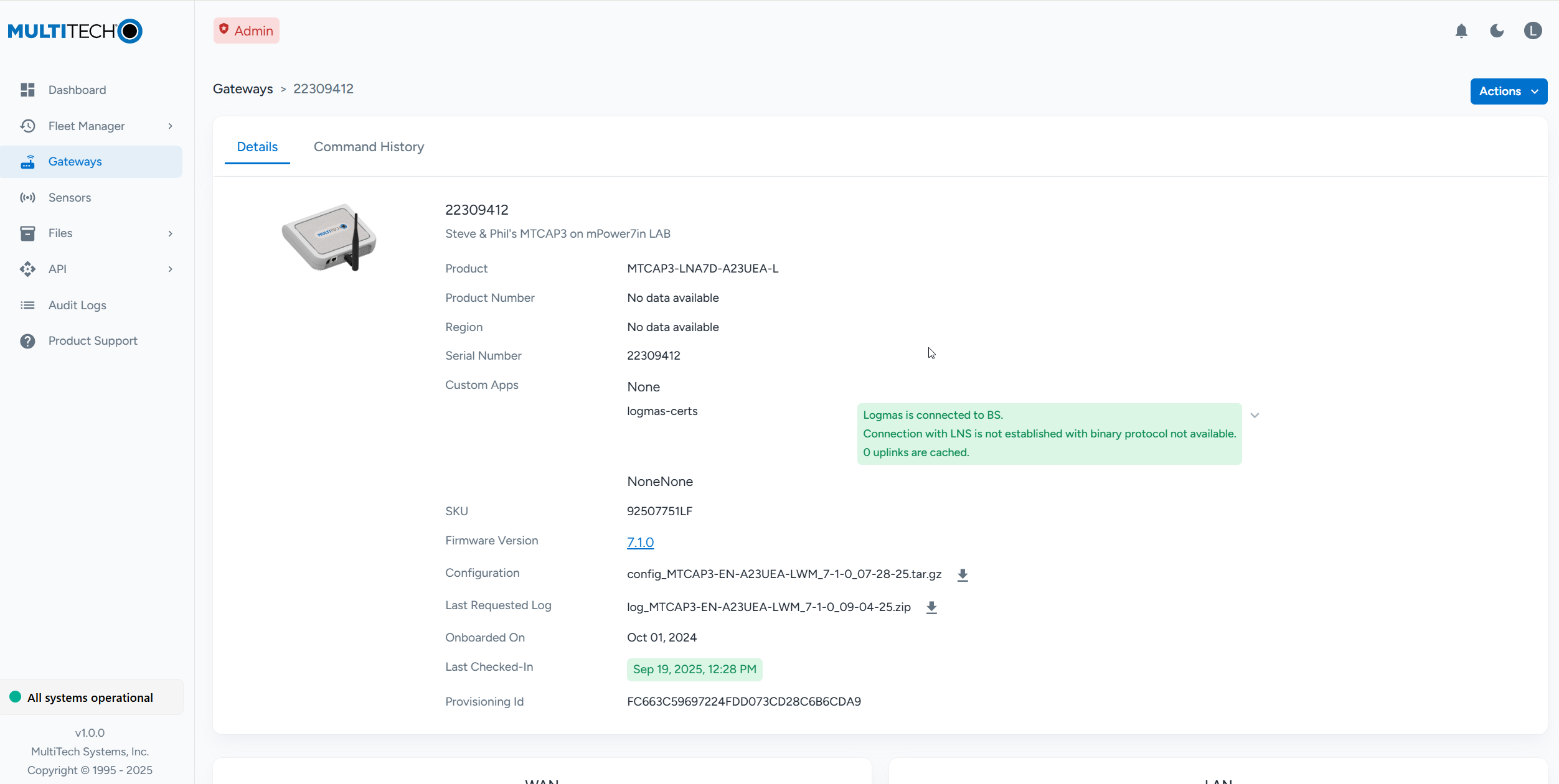This screenshot has height=784, width=1559.
Task: Switch to Command History tab
Action: click(369, 147)
